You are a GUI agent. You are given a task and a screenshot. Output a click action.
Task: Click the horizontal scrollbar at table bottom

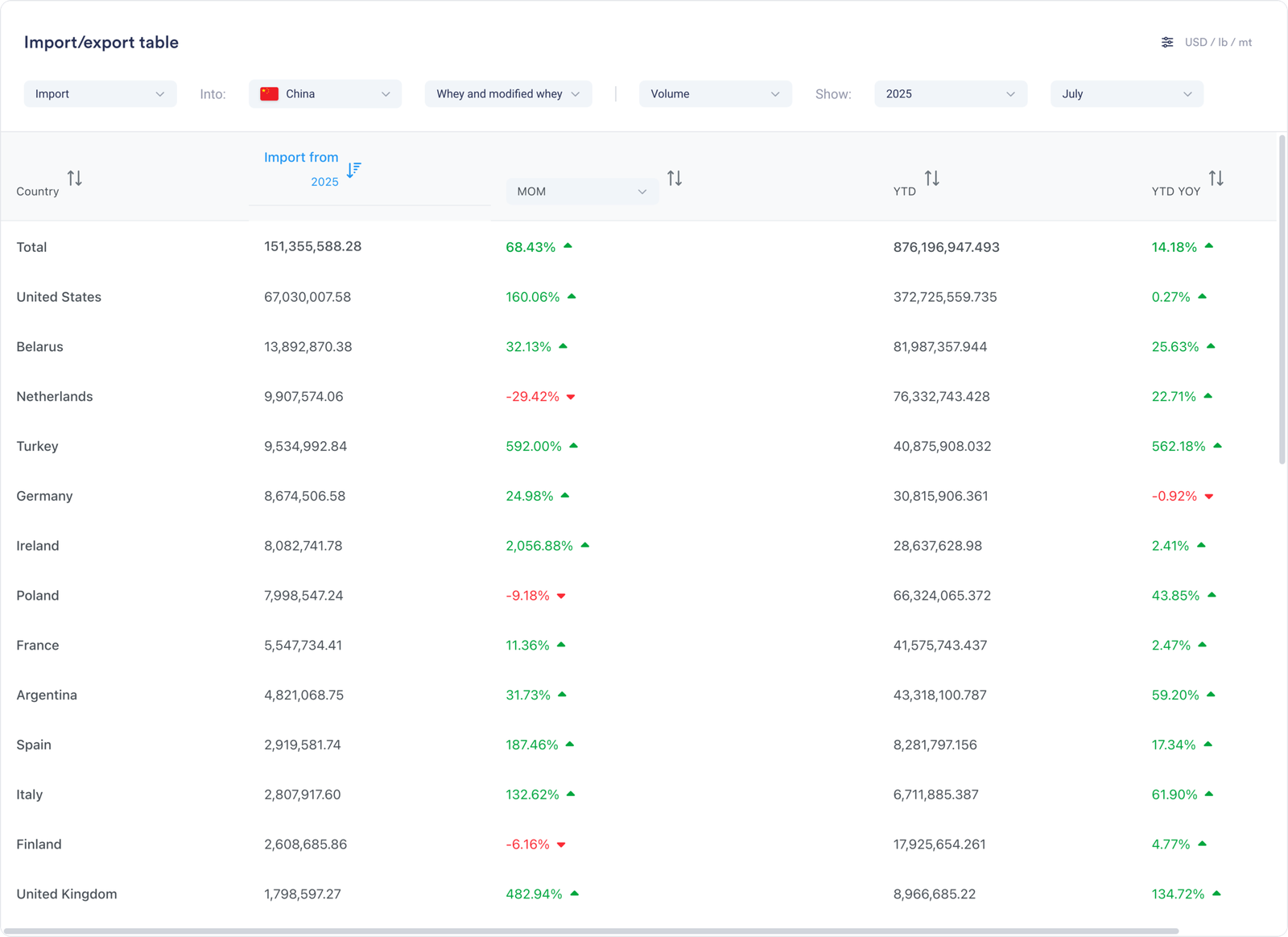pyautogui.click(x=592, y=931)
